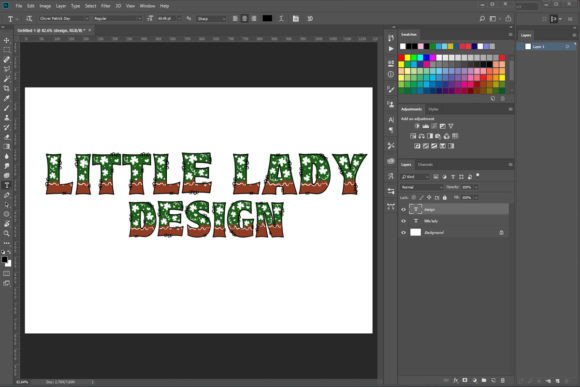Open the Create Warped Text dialog
580x387 pixels.
click(x=281, y=18)
